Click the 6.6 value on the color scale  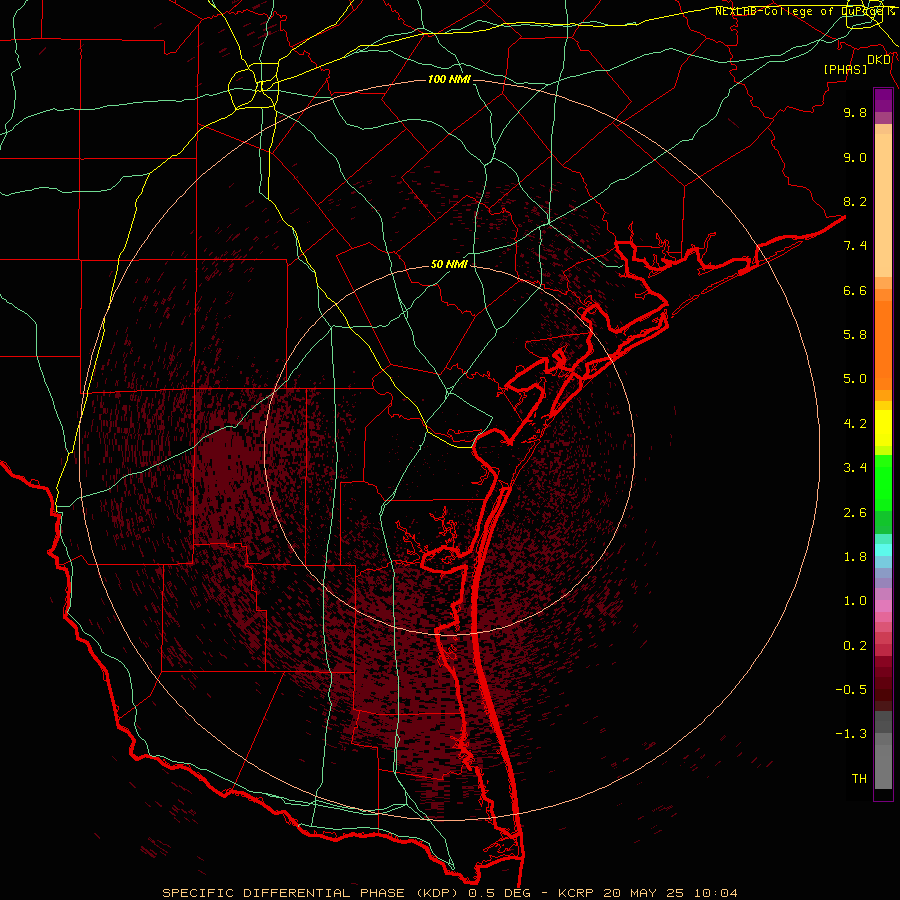pyautogui.click(x=855, y=290)
